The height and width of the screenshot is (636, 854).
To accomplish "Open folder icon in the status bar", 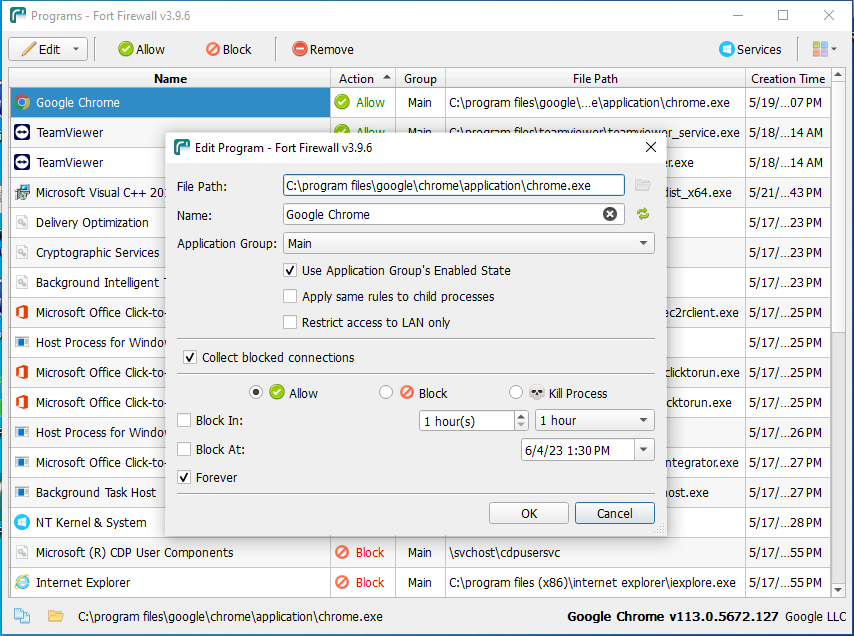I will pos(55,616).
